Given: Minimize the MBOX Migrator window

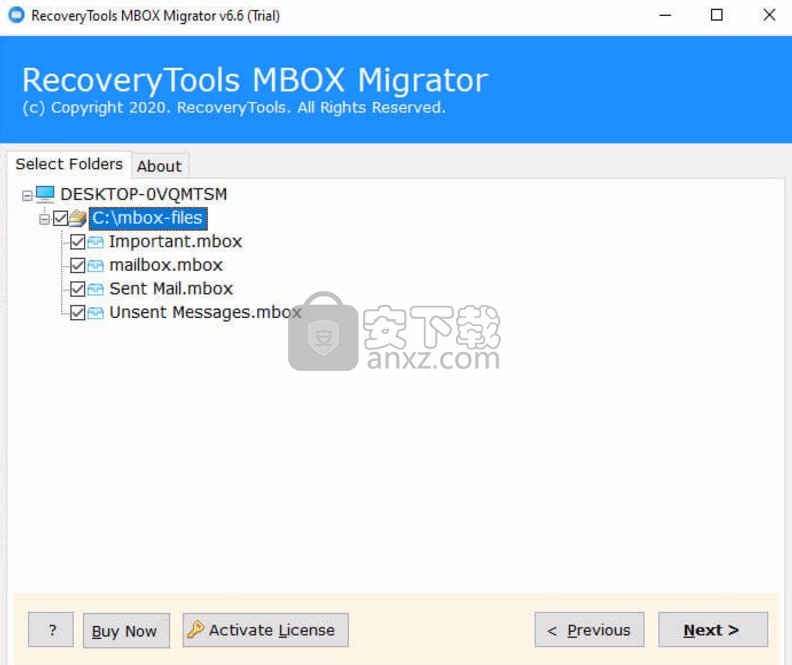Looking at the screenshot, I should pos(665,15).
